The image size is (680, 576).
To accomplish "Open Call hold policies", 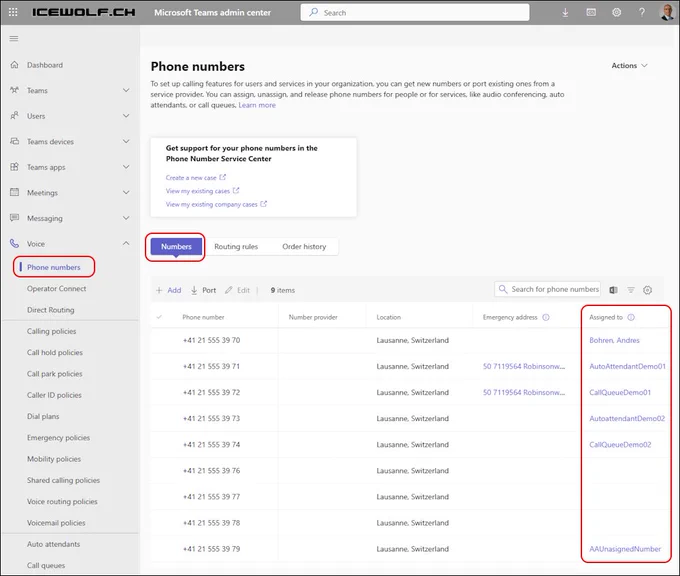I will click(55, 352).
